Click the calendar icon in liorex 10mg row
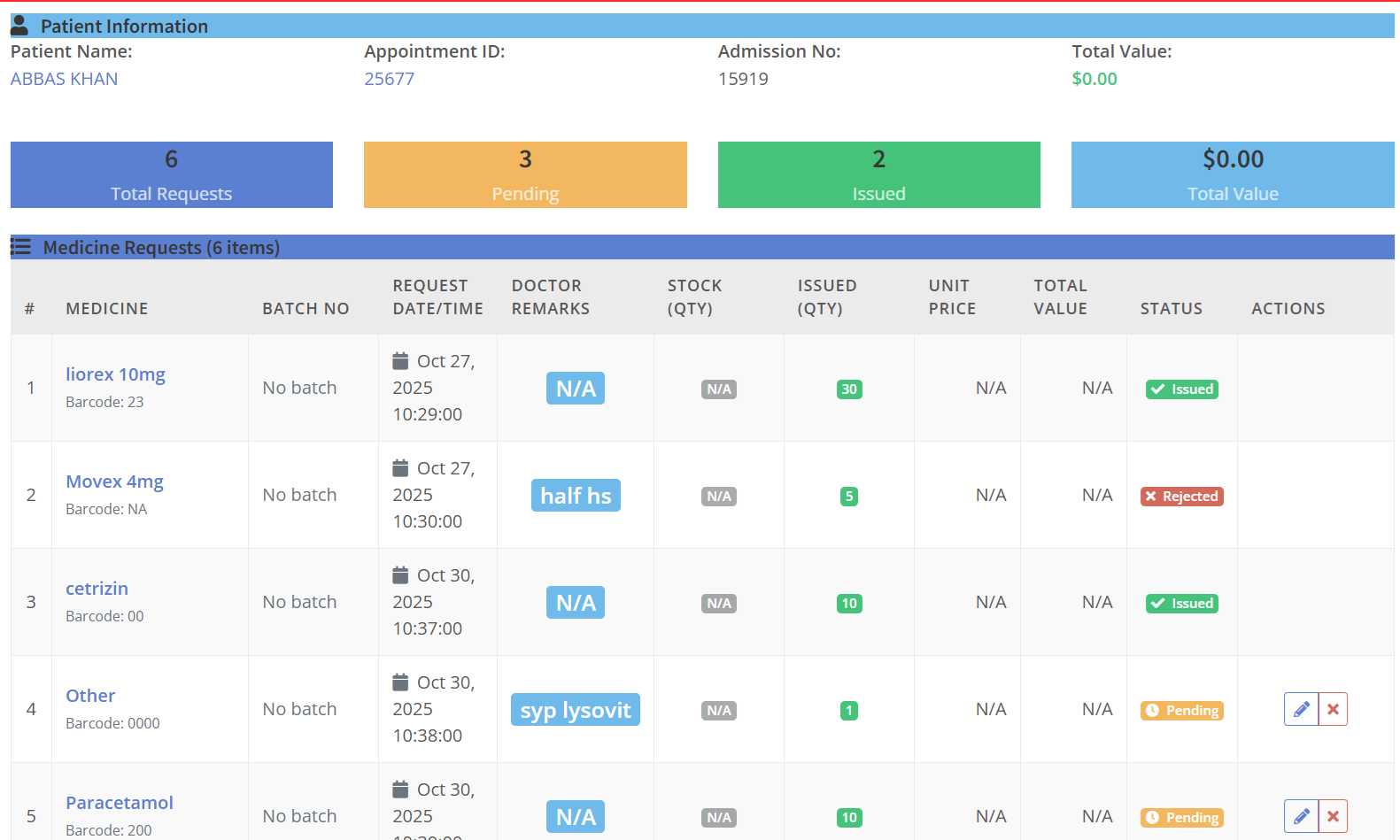 tap(400, 360)
